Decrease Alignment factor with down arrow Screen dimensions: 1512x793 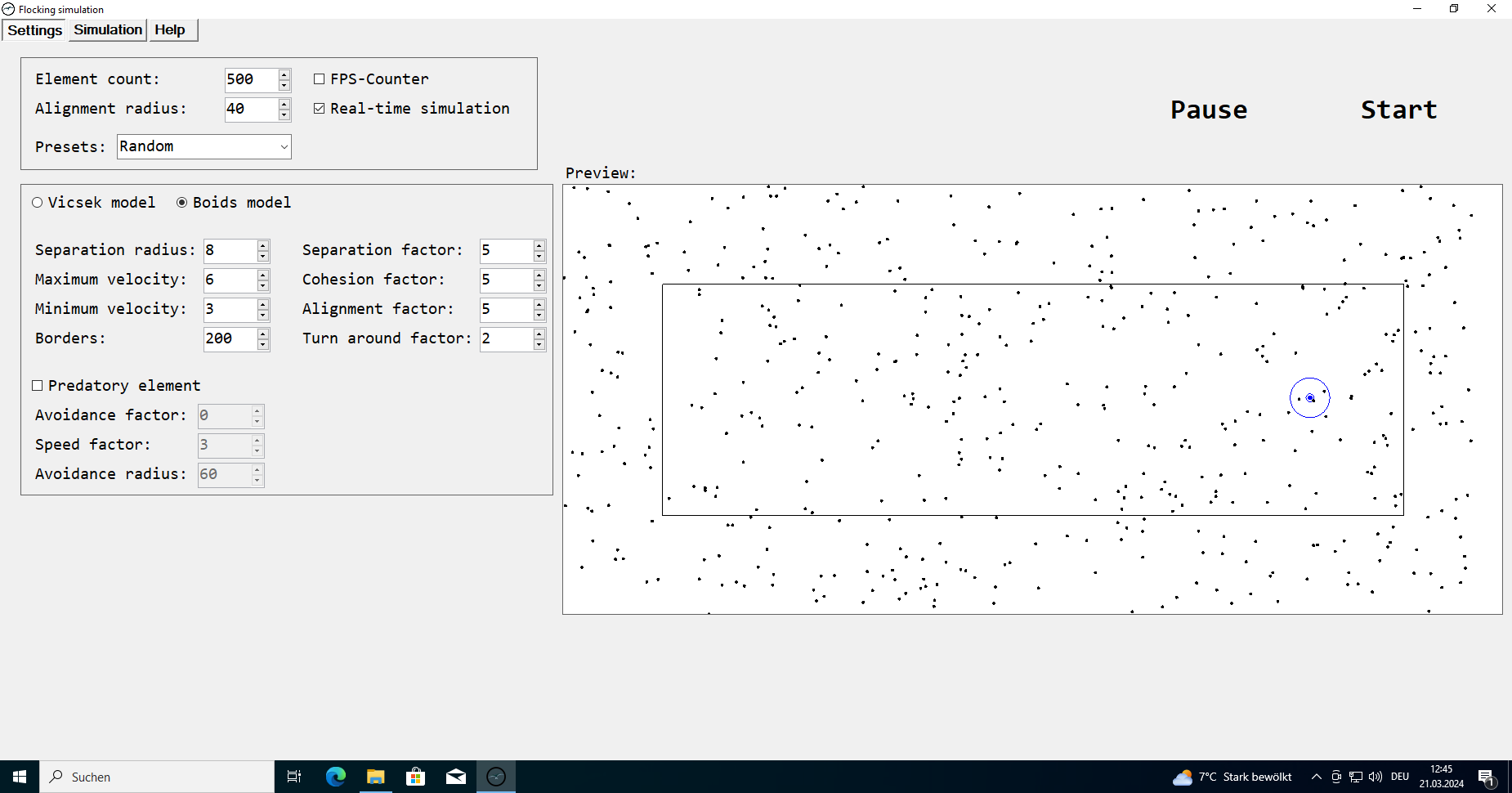[x=539, y=316]
